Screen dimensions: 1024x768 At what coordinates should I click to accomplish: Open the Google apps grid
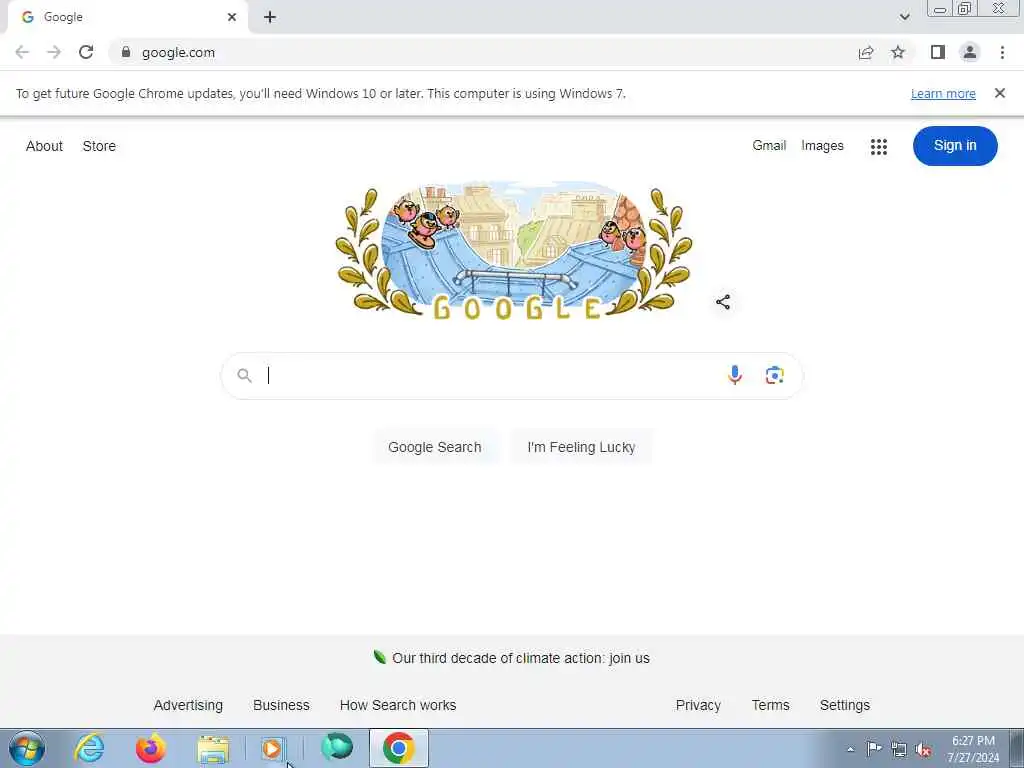[878, 146]
